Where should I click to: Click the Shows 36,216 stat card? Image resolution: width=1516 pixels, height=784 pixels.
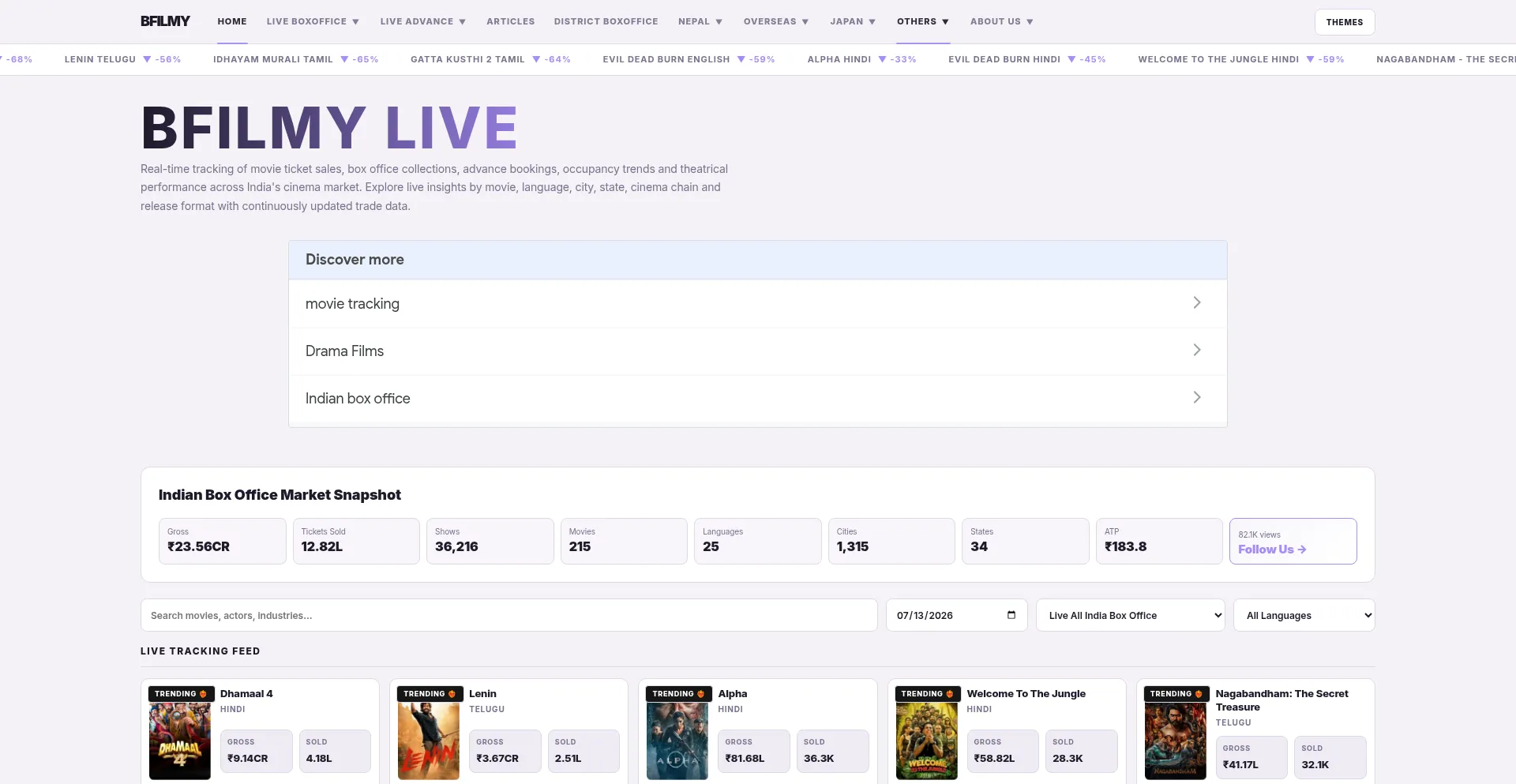490,541
